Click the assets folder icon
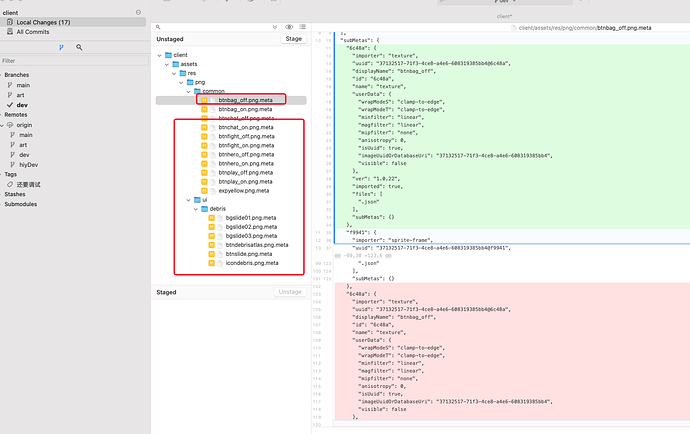690x434 pixels. 176,64
